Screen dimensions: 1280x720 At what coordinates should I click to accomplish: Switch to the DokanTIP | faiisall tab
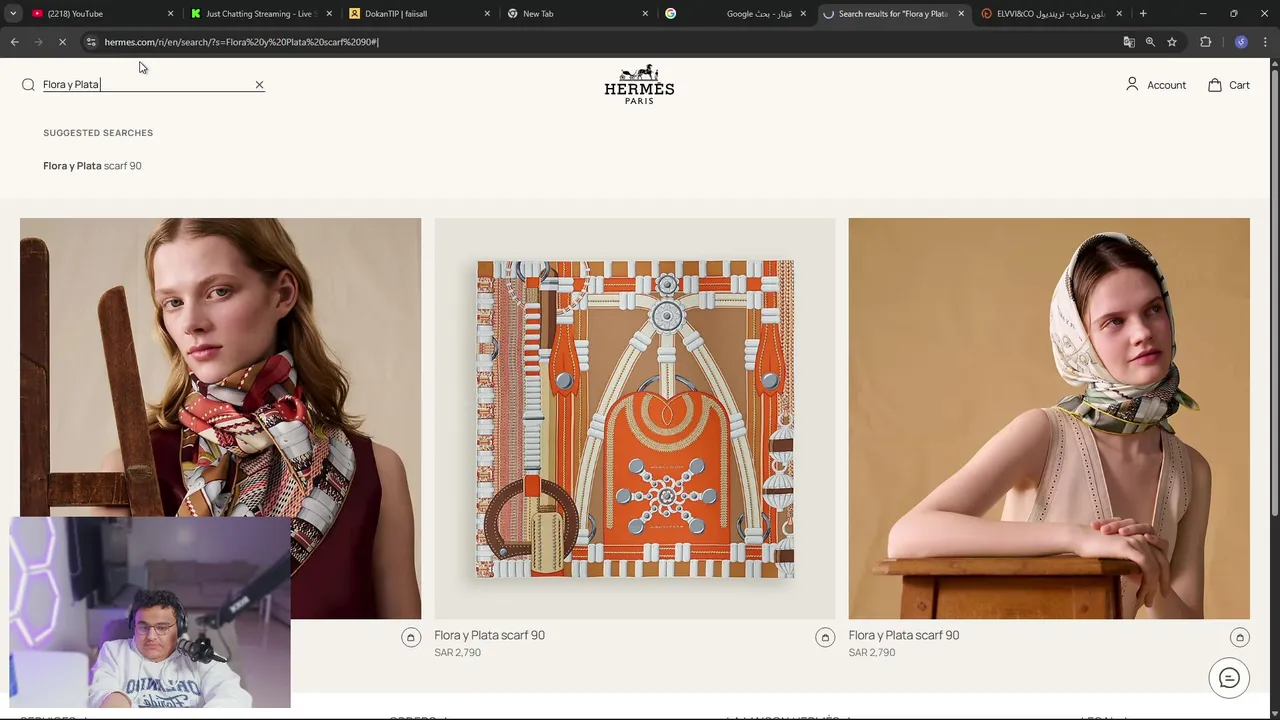click(x=418, y=14)
